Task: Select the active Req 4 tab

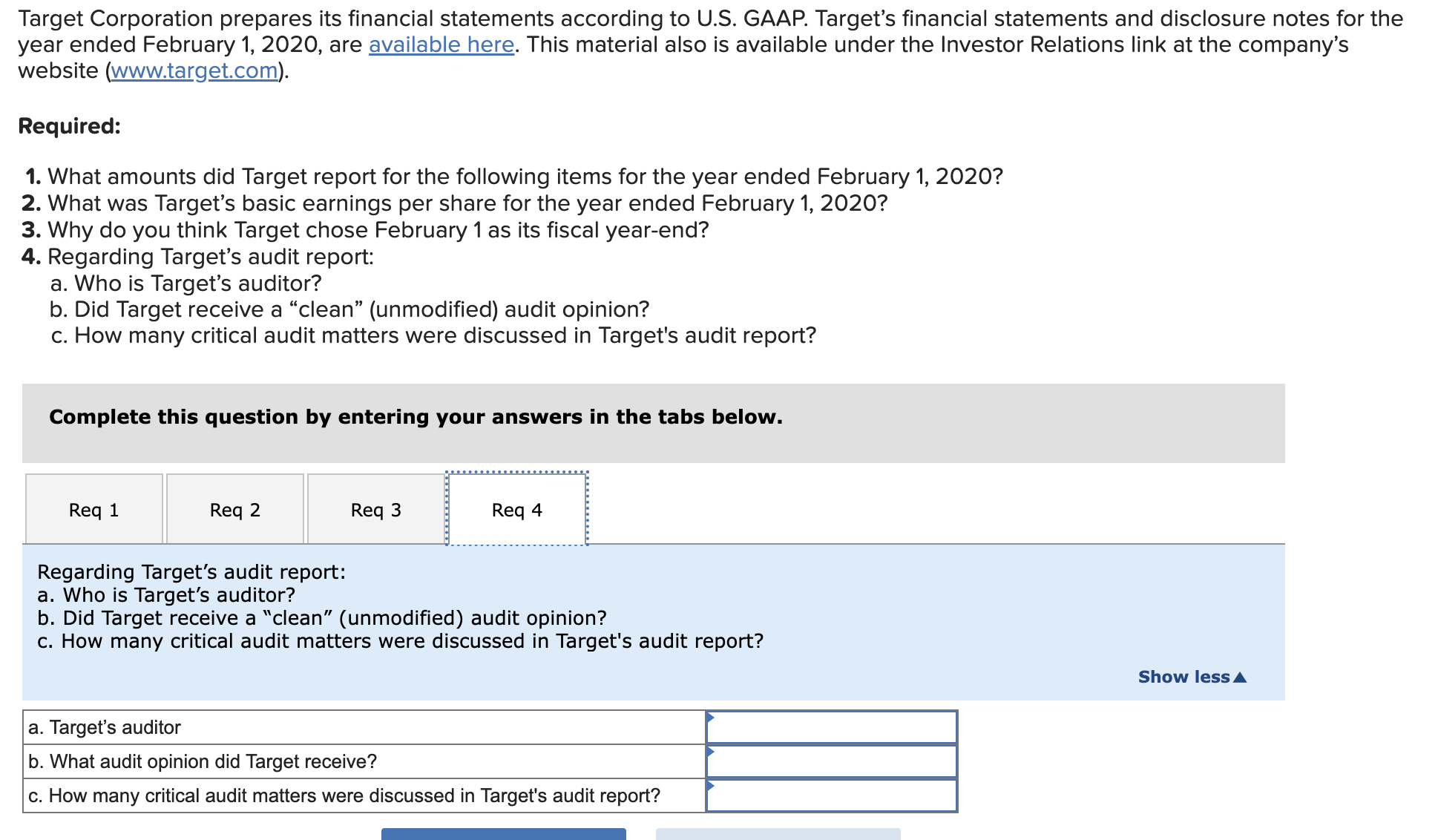Action: click(516, 509)
